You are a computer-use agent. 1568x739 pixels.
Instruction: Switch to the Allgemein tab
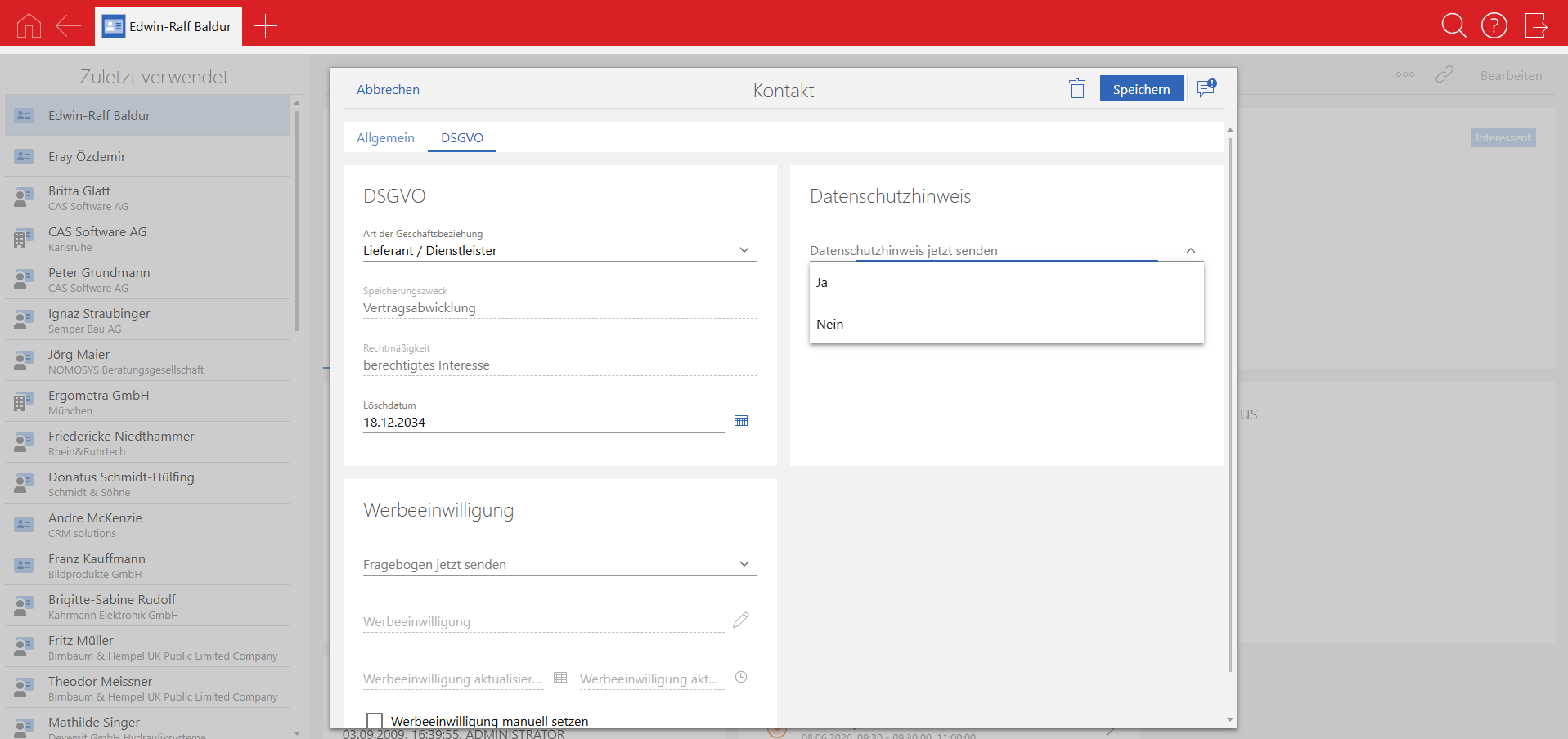point(385,137)
